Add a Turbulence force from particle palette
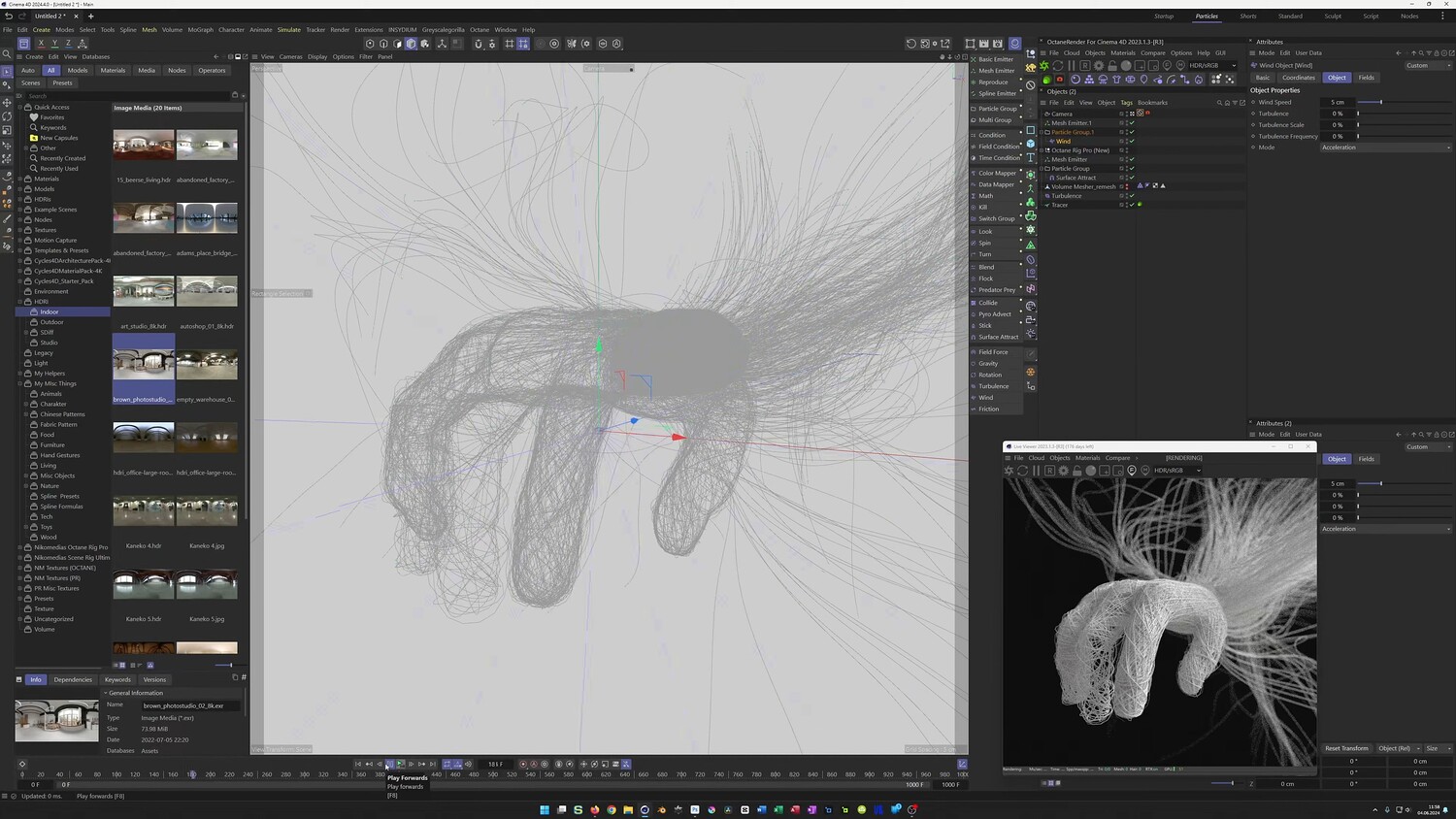This screenshot has height=819, width=1456. 993,386
